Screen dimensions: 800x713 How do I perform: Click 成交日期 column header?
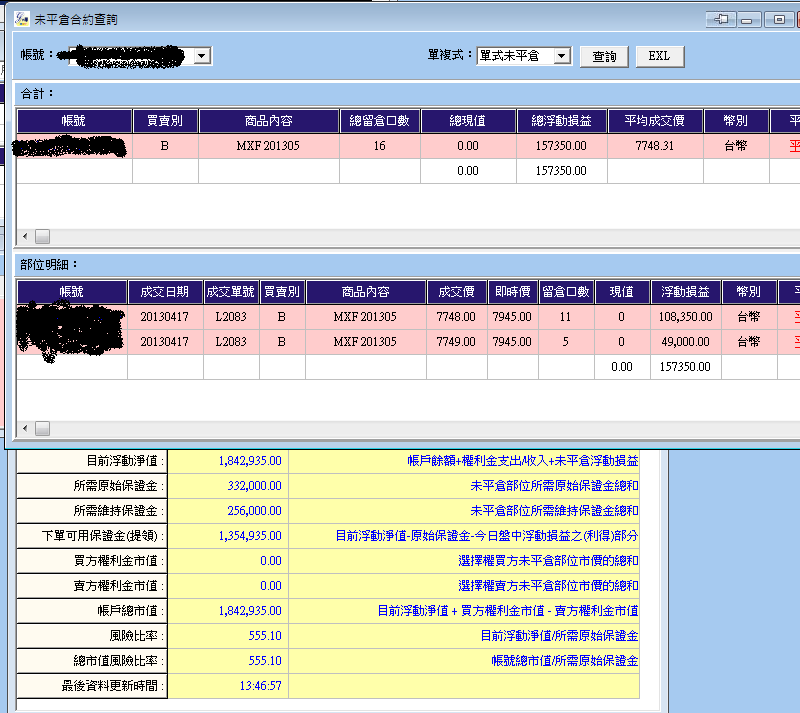[x=165, y=292]
